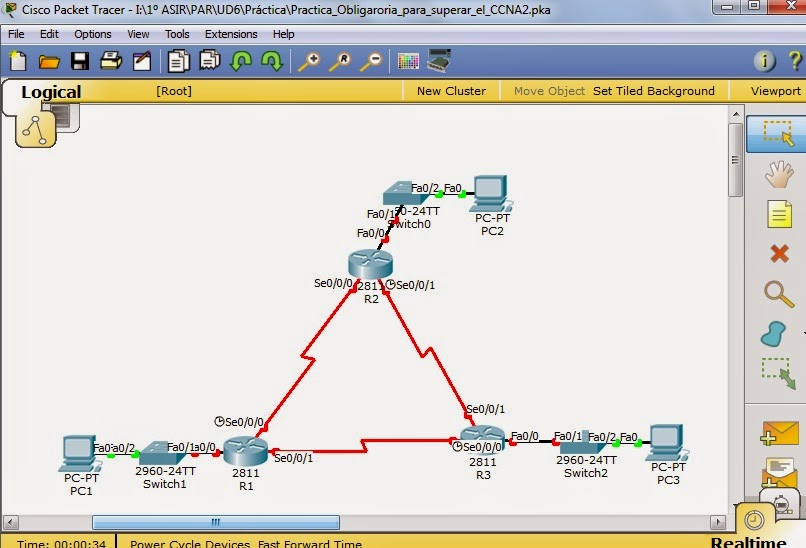Click the Print icon
The width and height of the screenshot is (806, 548).
pyautogui.click(x=111, y=61)
